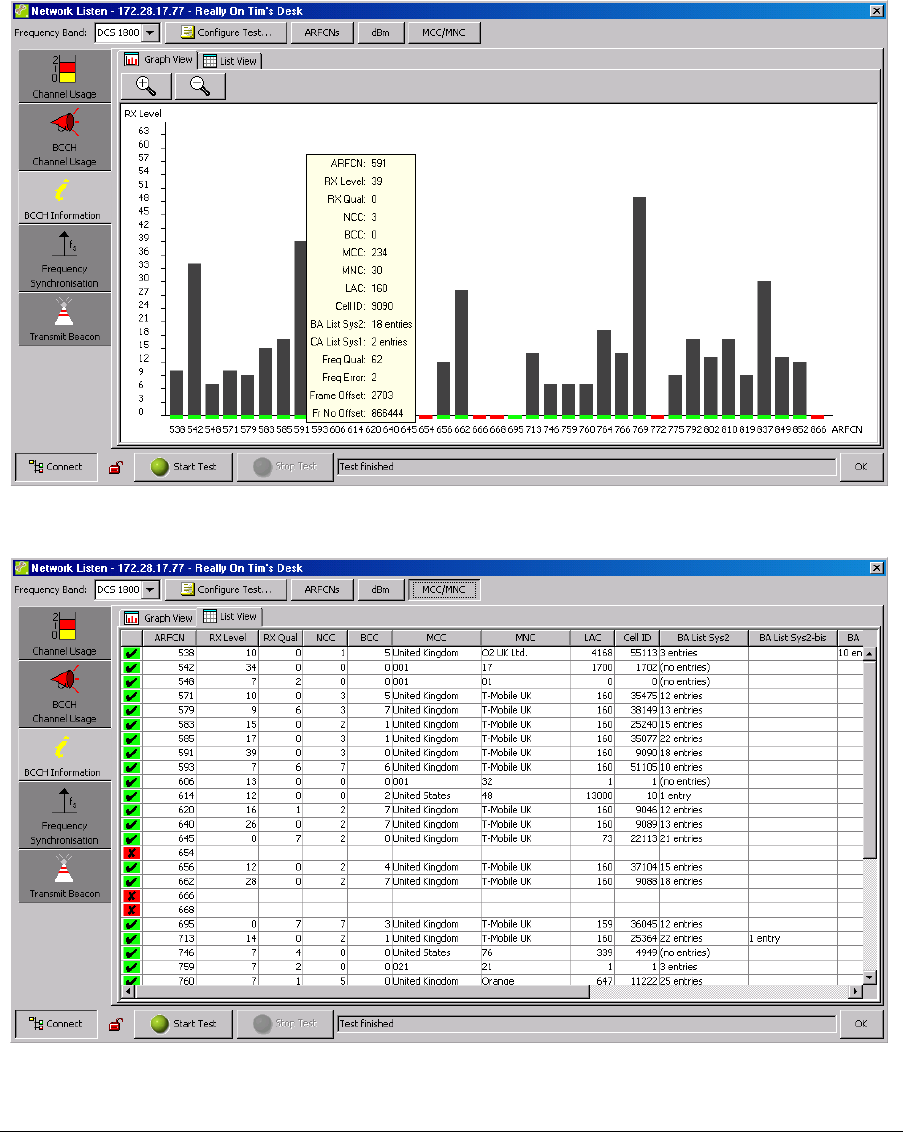Click dBm button in lower window
The width and height of the screenshot is (903, 1132).
click(x=380, y=590)
